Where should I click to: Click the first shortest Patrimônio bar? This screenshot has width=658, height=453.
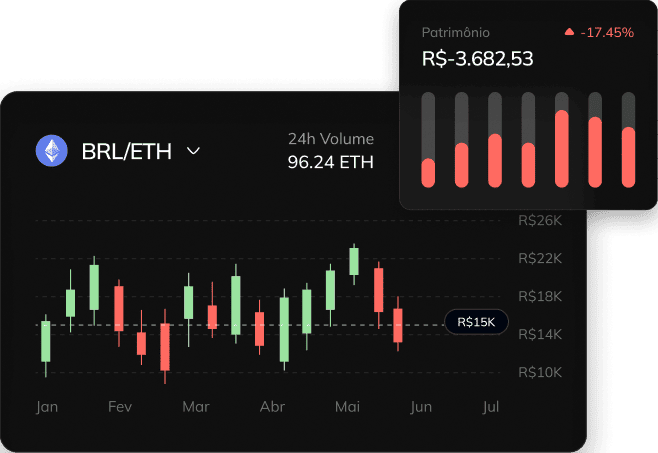[x=429, y=172]
